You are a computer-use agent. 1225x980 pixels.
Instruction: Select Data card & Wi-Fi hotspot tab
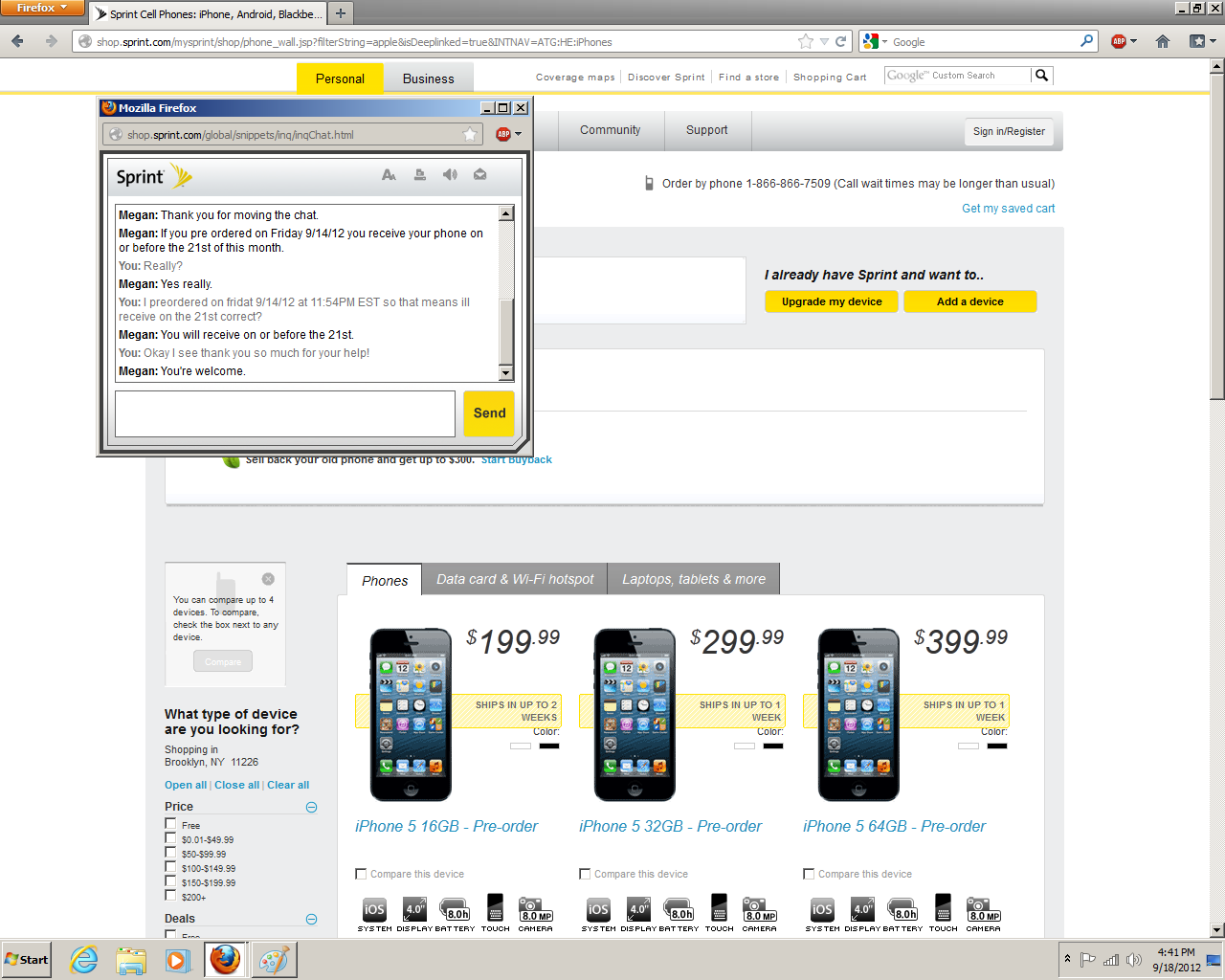(515, 579)
